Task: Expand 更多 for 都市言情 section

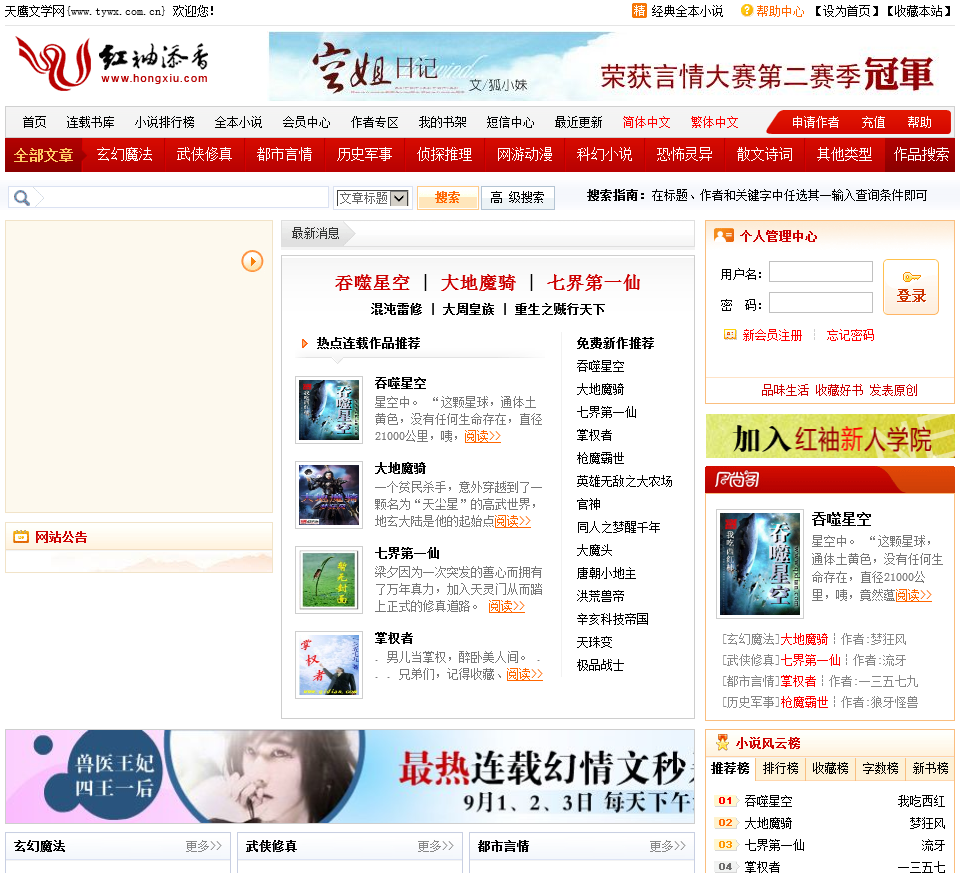Action: point(667,846)
